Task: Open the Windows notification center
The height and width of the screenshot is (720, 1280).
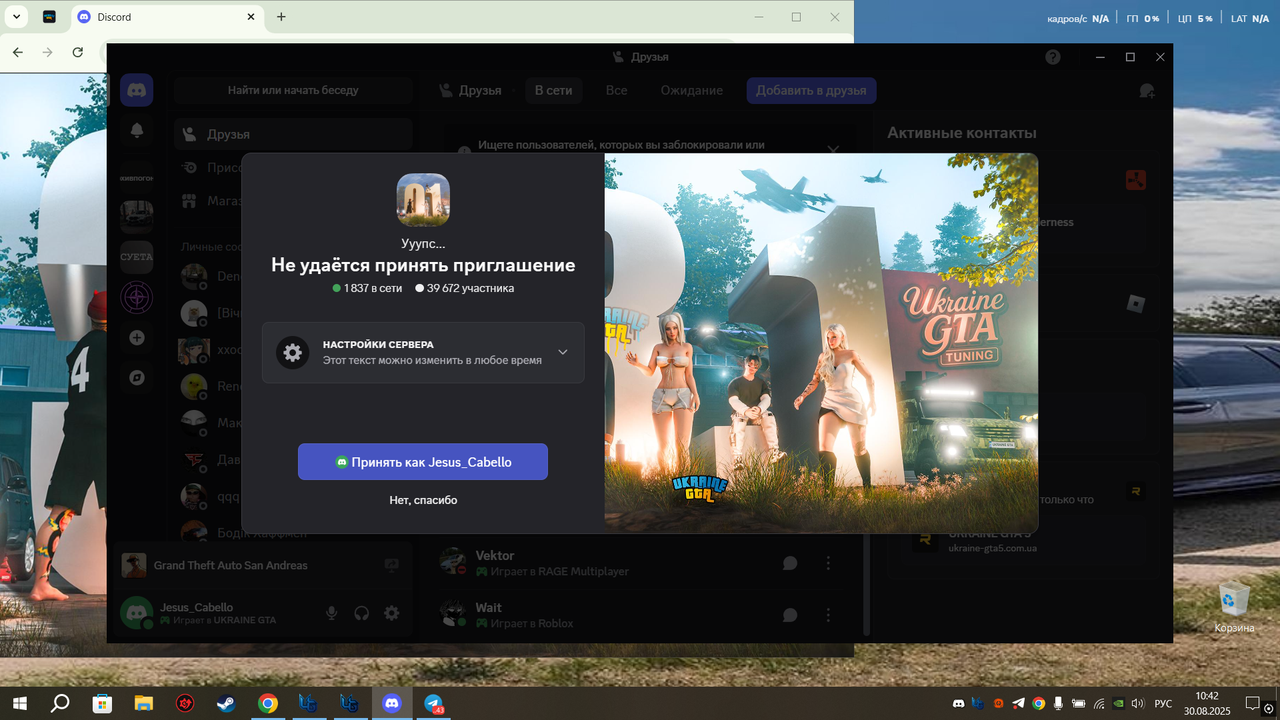Action: point(1253,703)
